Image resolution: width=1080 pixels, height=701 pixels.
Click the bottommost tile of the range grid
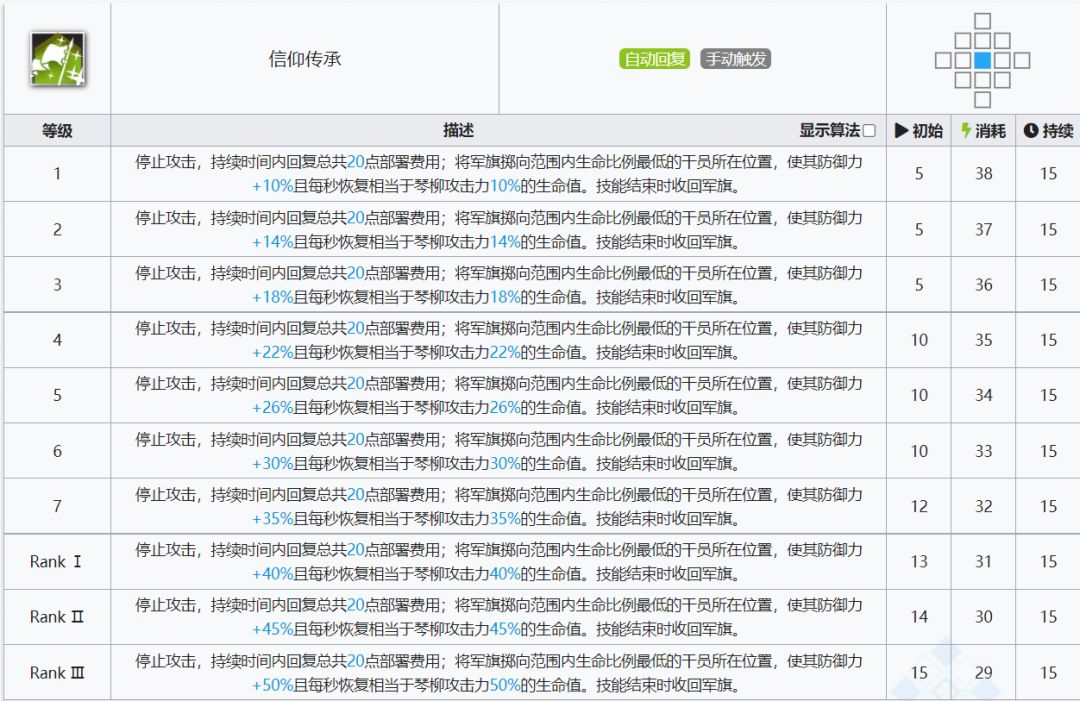coord(983,99)
